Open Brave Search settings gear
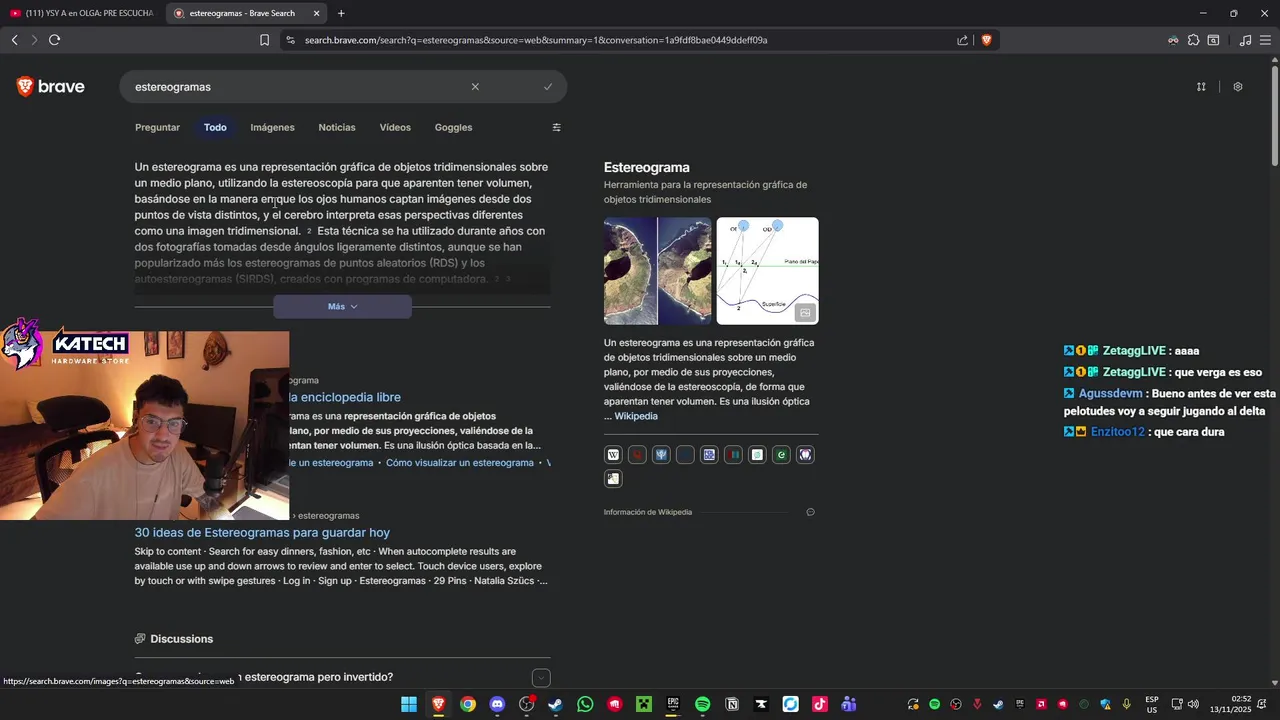The image size is (1280, 720). 1238,87
